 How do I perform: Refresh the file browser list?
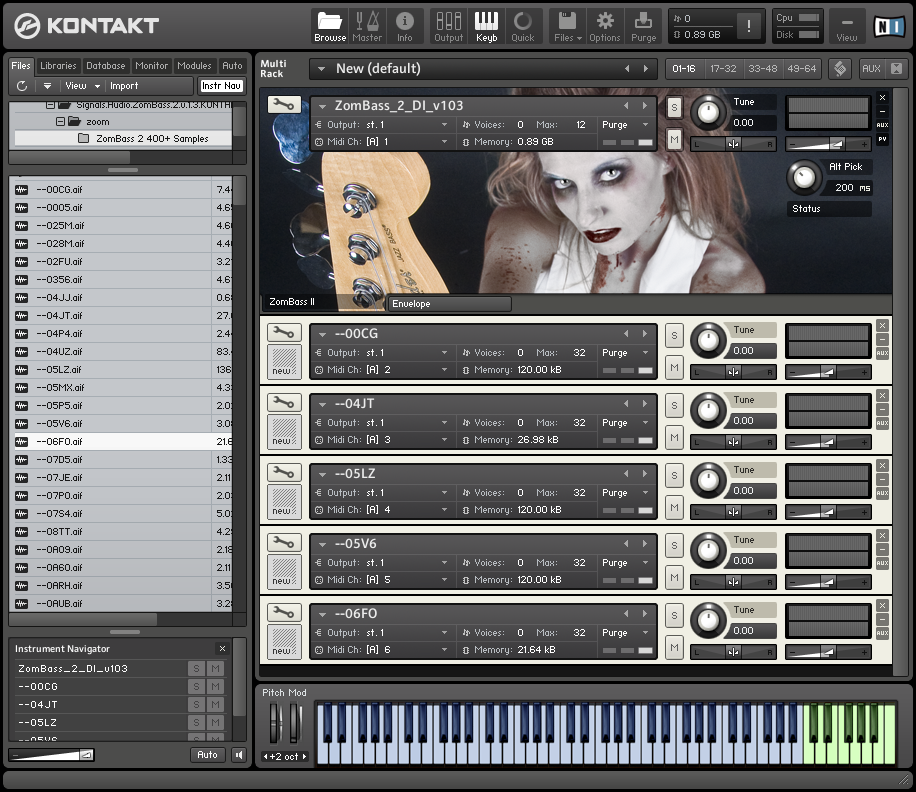pos(22,86)
